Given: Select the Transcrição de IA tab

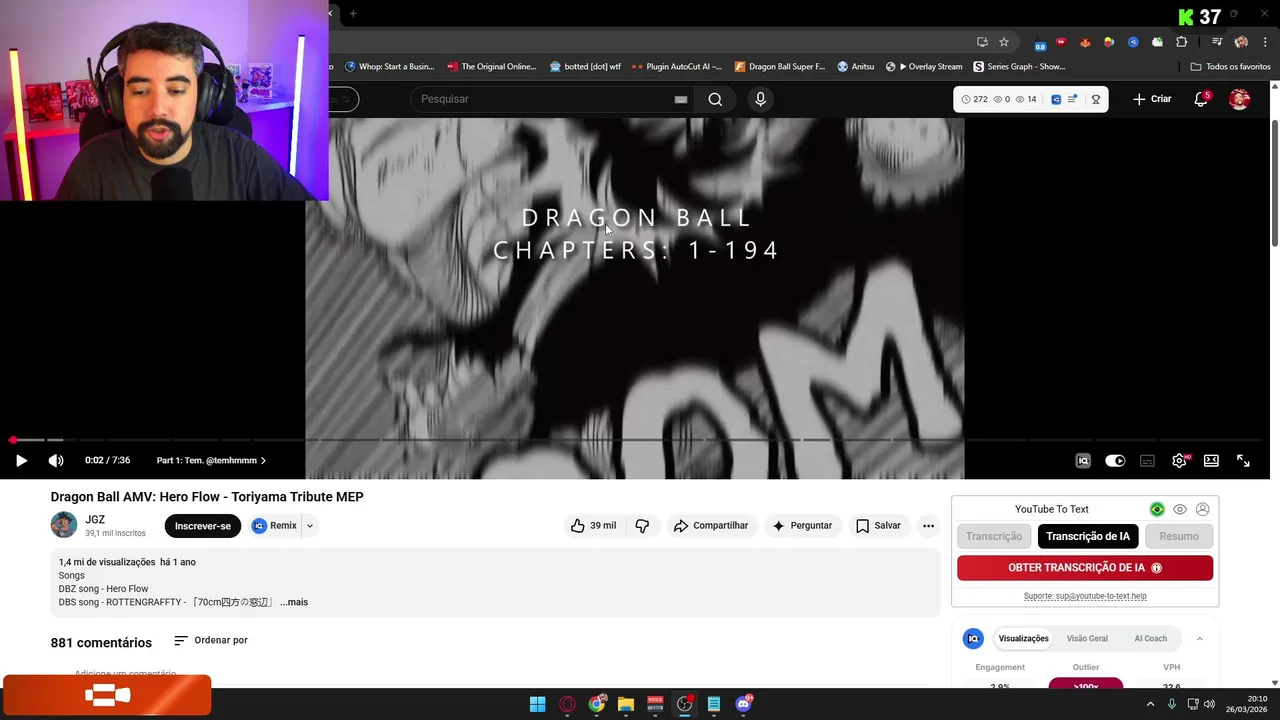Looking at the screenshot, I should pos(1088,536).
